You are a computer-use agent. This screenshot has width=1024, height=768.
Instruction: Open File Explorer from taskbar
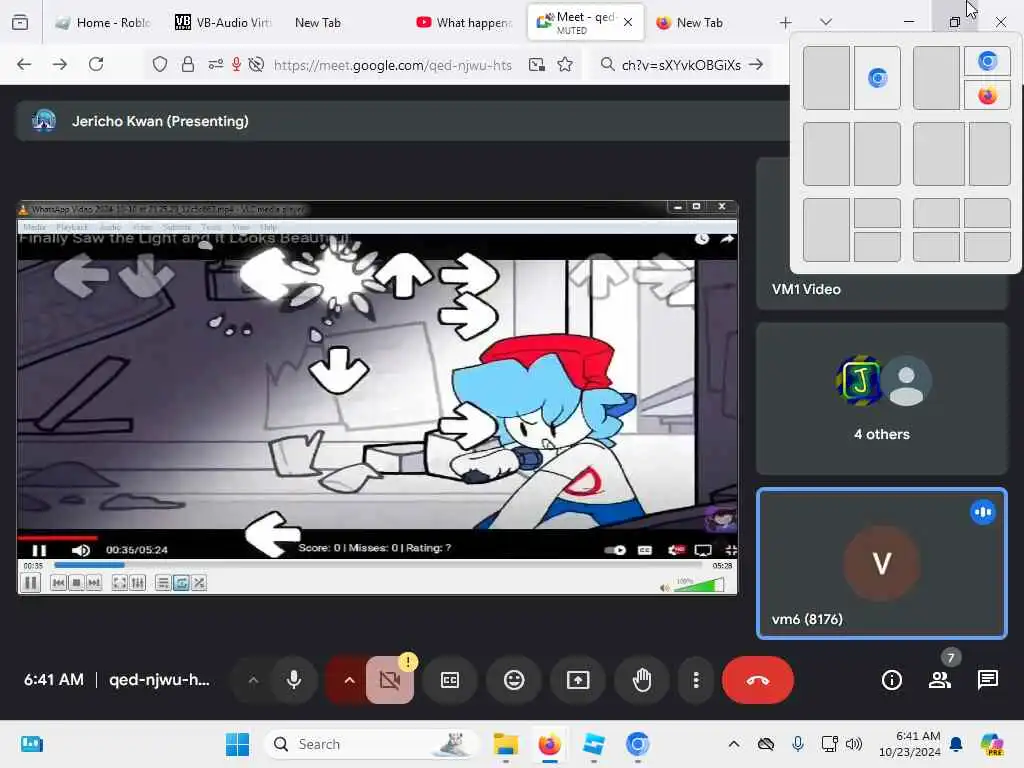505,744
